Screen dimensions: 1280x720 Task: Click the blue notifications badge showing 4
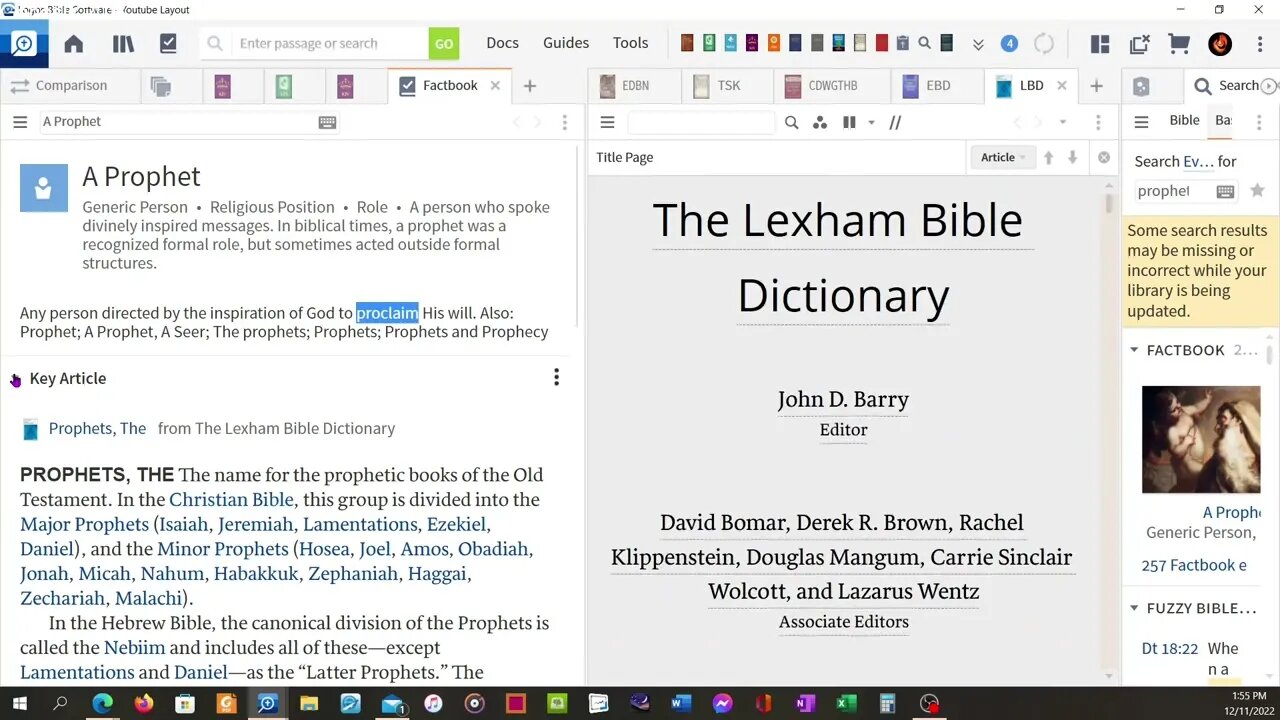(1009, 44)
